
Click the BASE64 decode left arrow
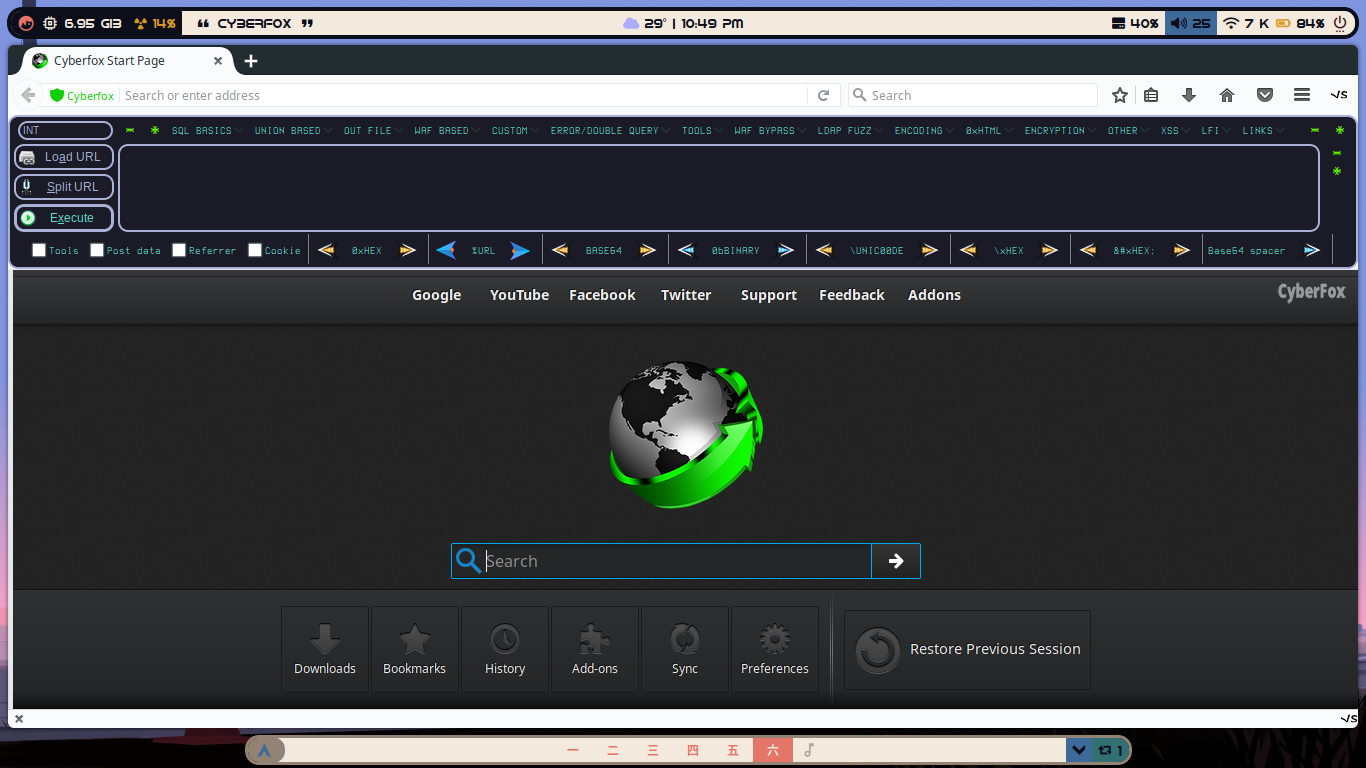click(x=560, y=250)
